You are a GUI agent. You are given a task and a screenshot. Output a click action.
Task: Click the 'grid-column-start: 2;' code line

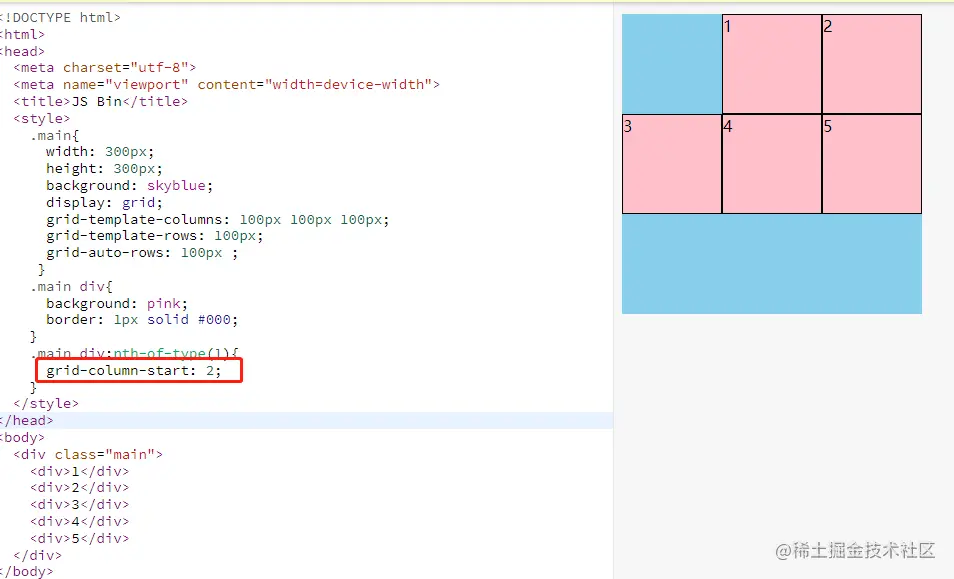coord(134,370)
